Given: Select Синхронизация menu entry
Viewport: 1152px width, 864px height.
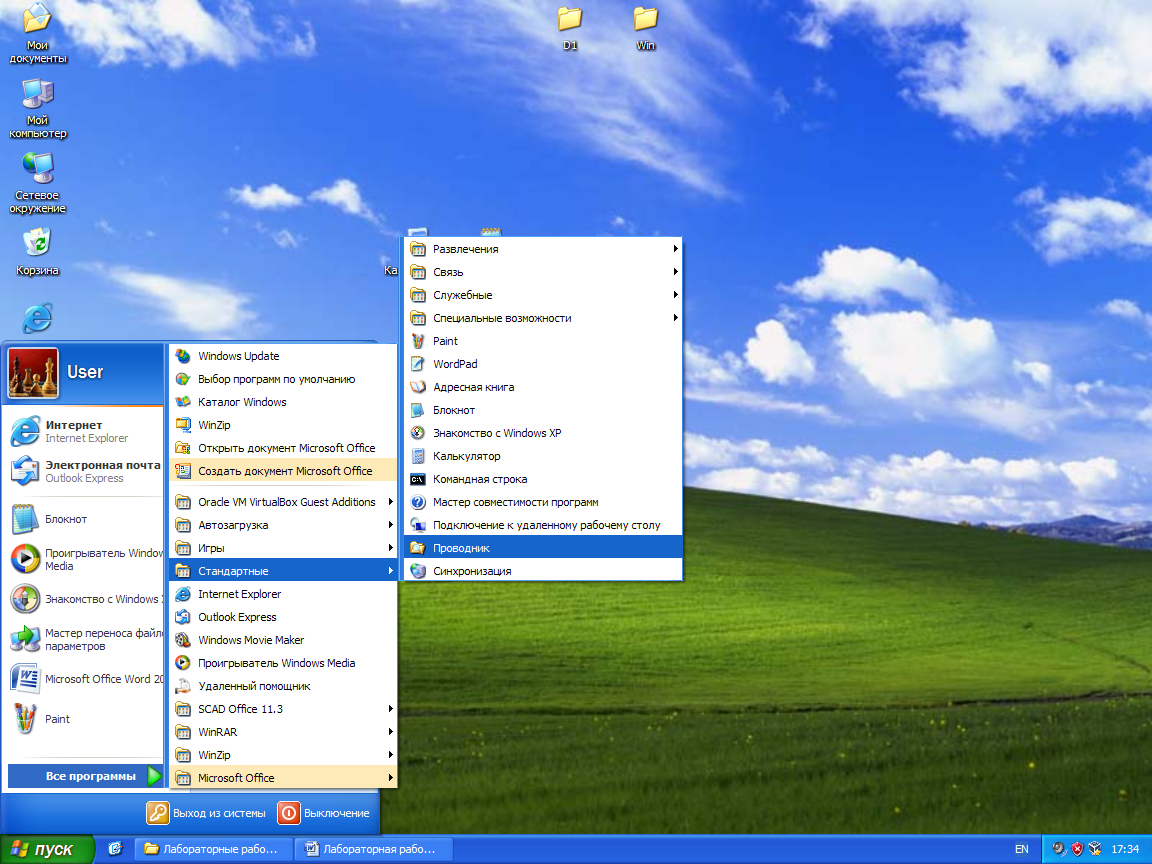Looking at the screenshot, I should tap(471, 571).
